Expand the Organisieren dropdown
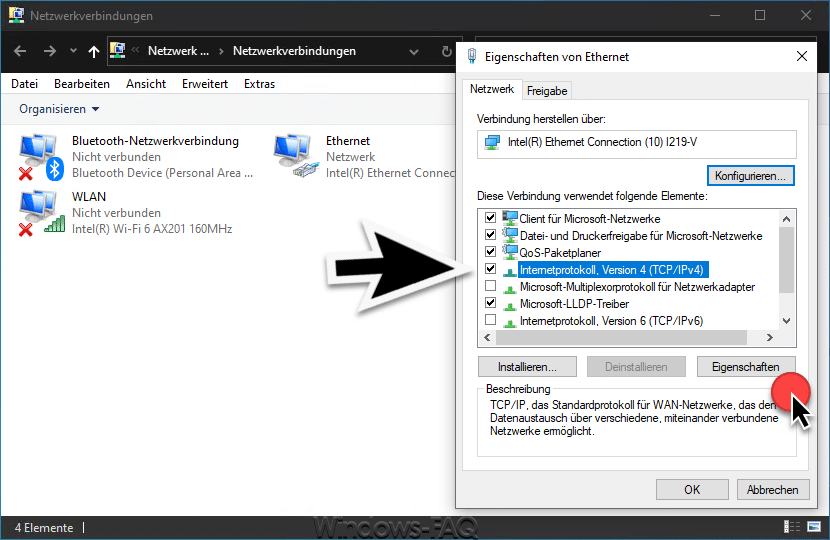830x540 pixels. pos(59,109)
